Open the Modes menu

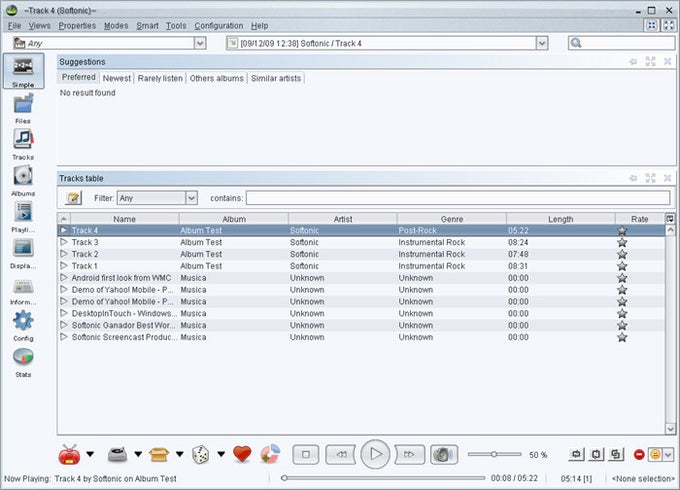click(116, 26)
